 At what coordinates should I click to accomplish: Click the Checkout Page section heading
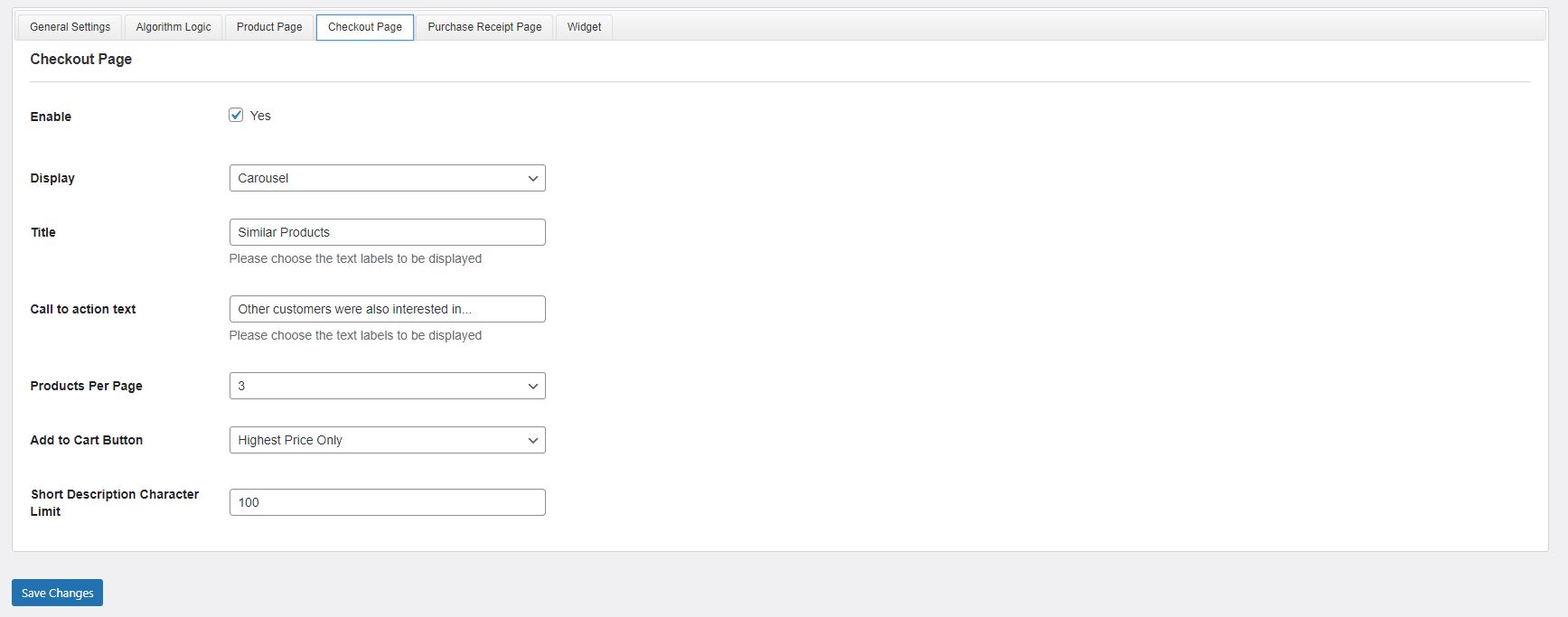pyautogui.click(x=81, y=59)
